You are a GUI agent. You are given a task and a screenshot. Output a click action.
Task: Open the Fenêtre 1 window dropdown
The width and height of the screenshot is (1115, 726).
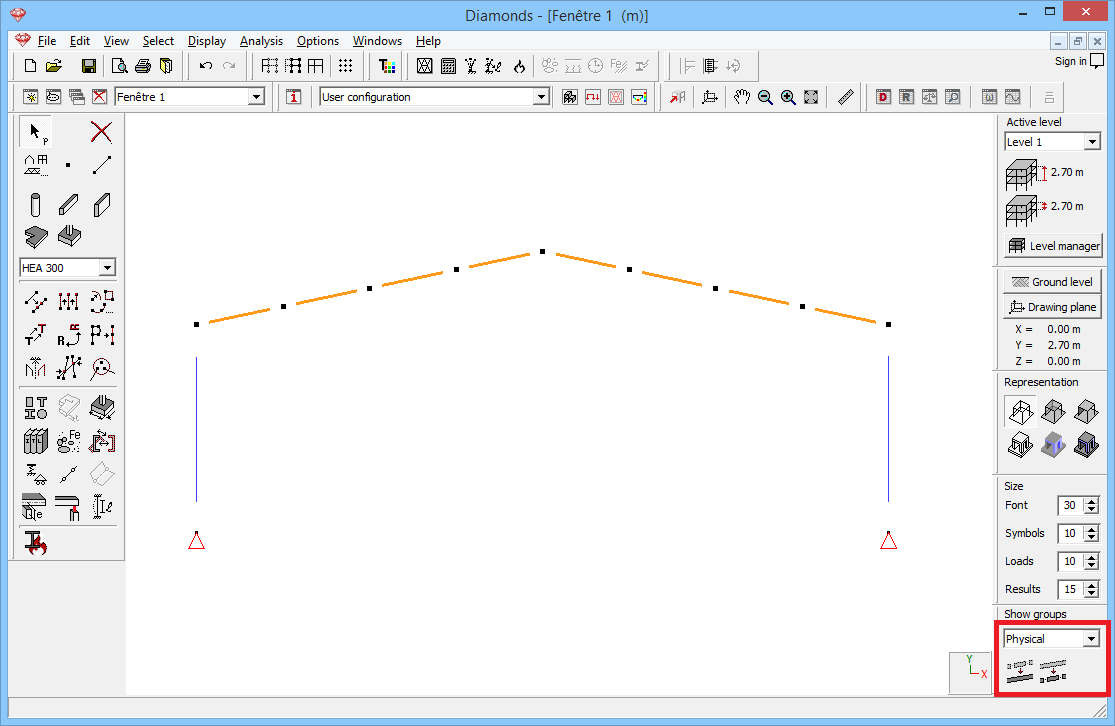point(256,97)
